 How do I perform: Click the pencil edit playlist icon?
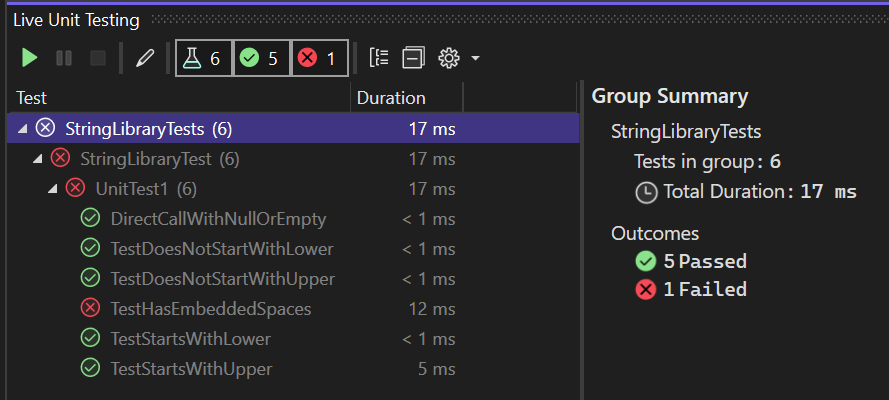click(x=145, y=58)
